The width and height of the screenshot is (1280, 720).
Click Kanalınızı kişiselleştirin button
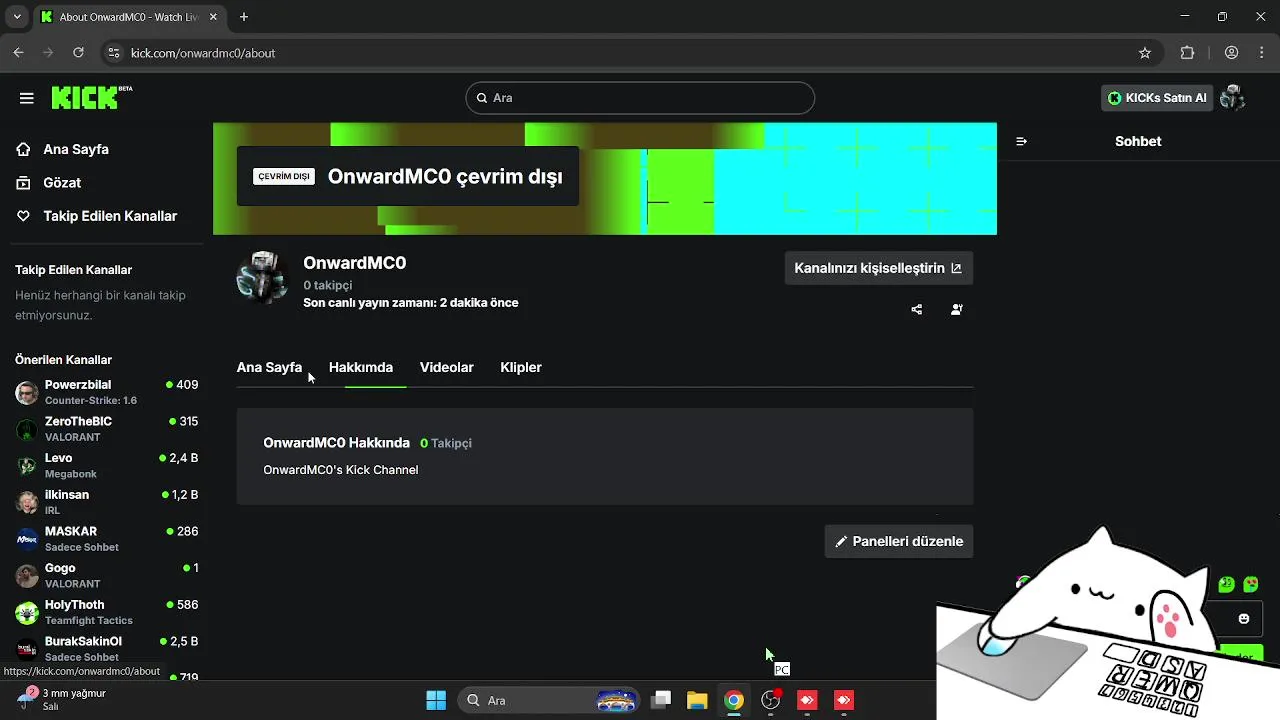(878, 268)
